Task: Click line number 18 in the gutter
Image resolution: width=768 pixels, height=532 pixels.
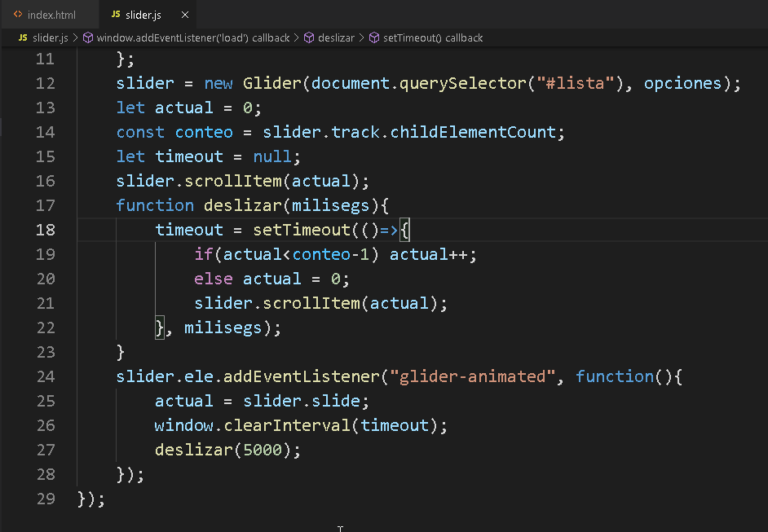Action: 45,230
